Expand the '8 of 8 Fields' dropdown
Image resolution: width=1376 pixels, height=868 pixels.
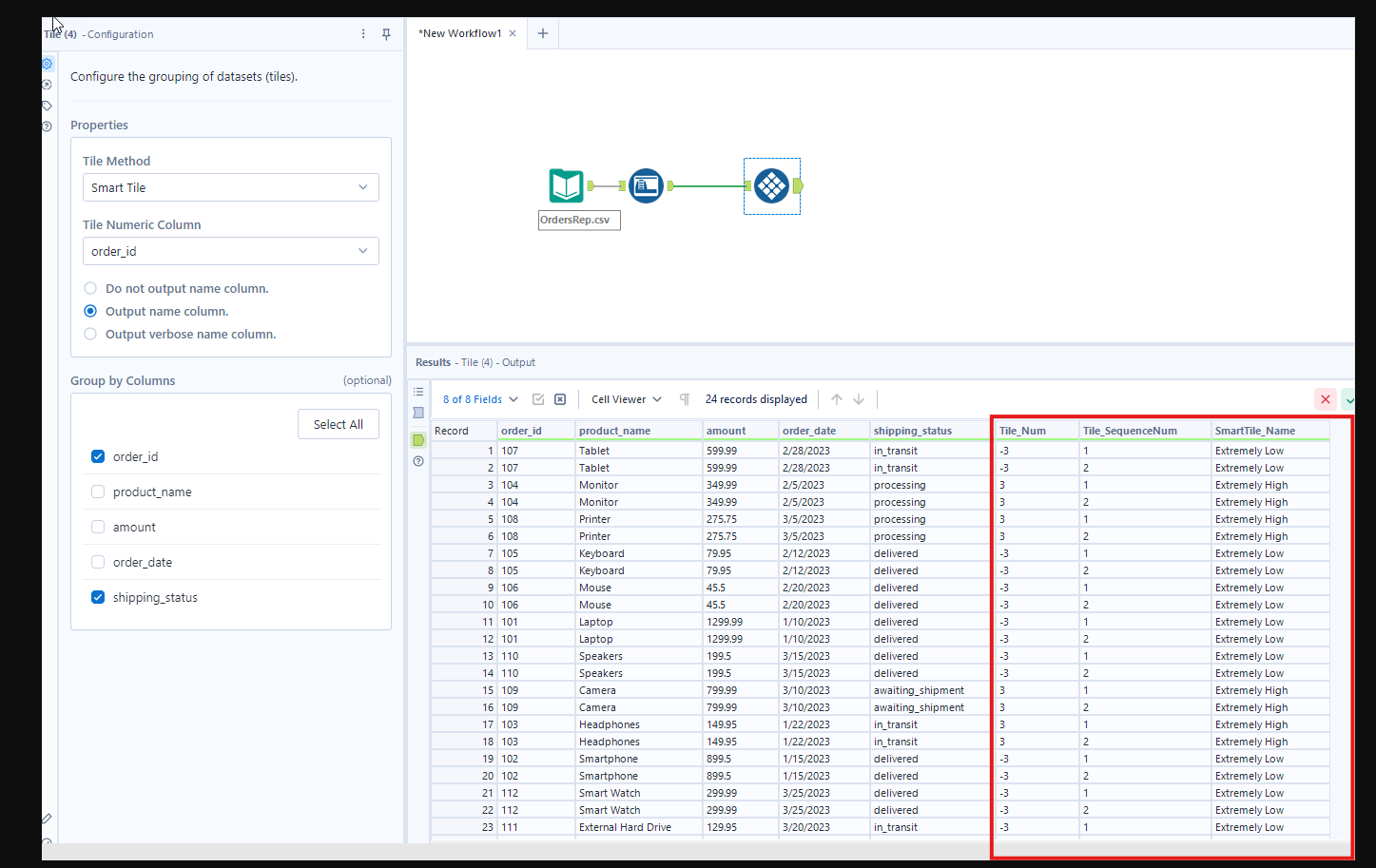pyautogui.click(x=480, y=399)
